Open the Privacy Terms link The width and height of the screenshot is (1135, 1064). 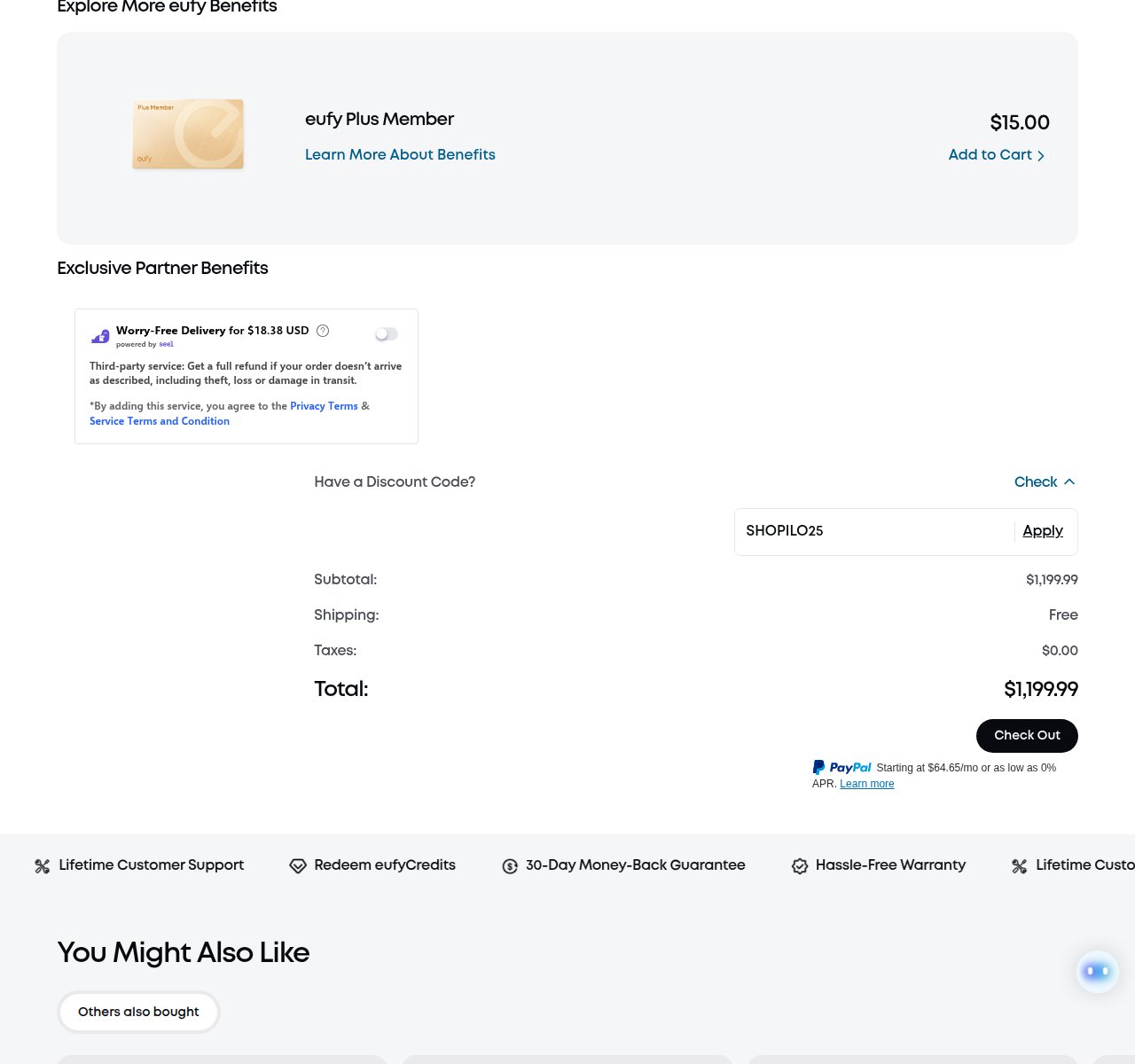coord(324,406)
